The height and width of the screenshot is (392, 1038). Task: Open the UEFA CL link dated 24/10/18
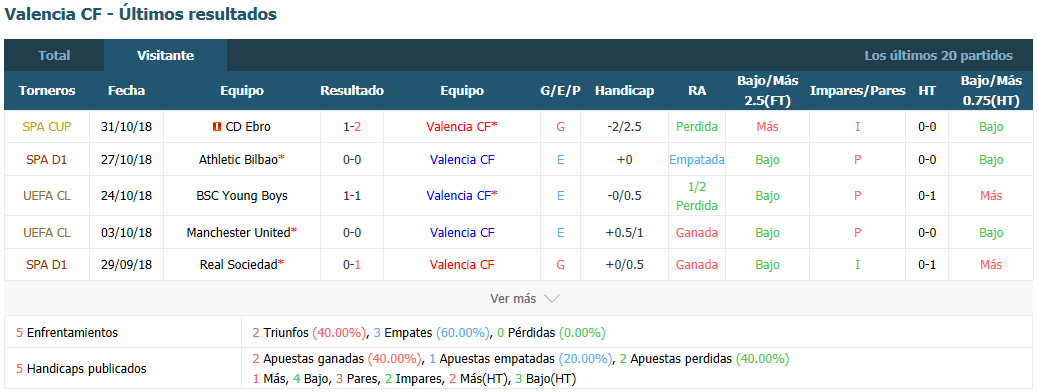[47, 195]
